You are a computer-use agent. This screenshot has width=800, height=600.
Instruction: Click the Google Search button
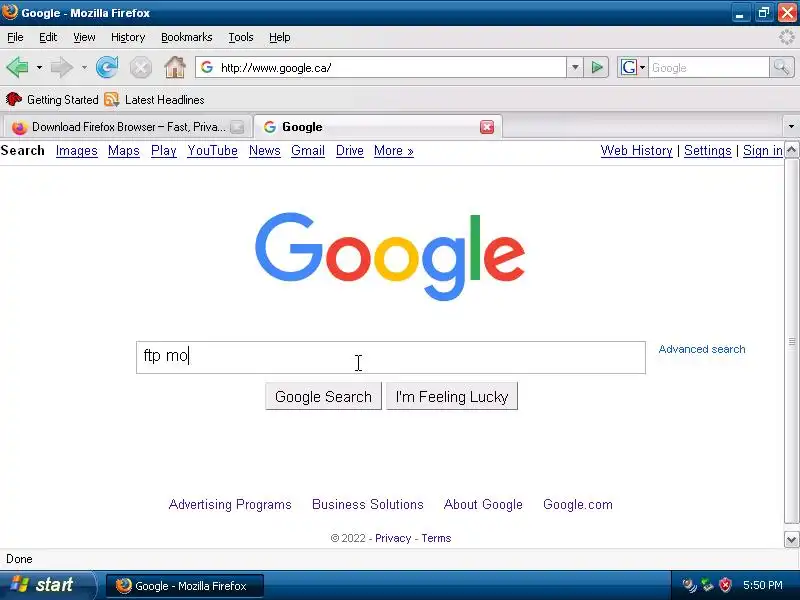pyautogui.click(x=323, y=396)
